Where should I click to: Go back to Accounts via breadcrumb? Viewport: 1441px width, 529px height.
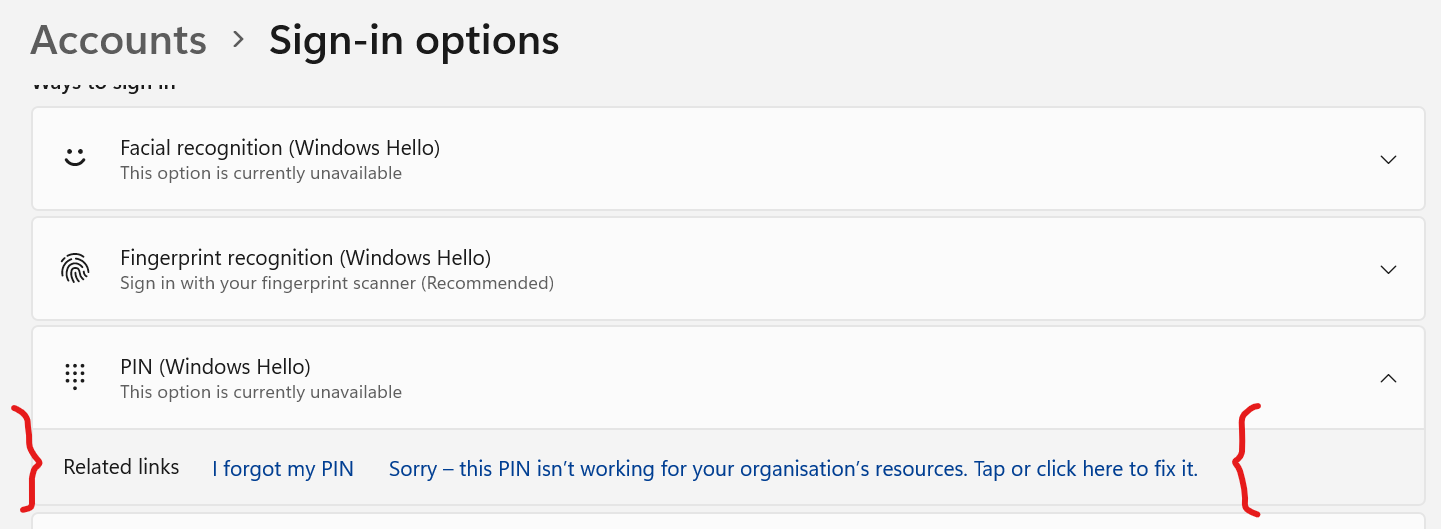tap(118, 40)
